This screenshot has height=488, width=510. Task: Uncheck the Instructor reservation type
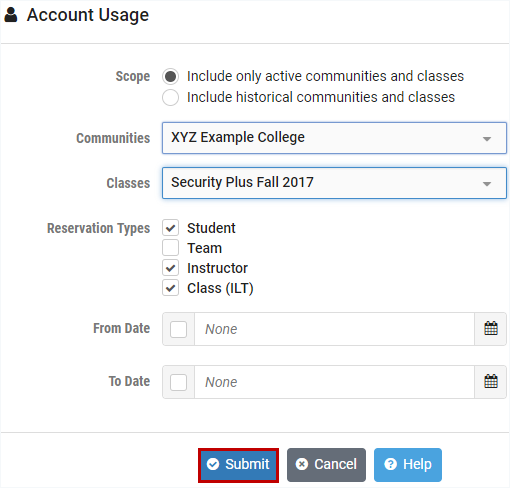[x=170, y=268]
